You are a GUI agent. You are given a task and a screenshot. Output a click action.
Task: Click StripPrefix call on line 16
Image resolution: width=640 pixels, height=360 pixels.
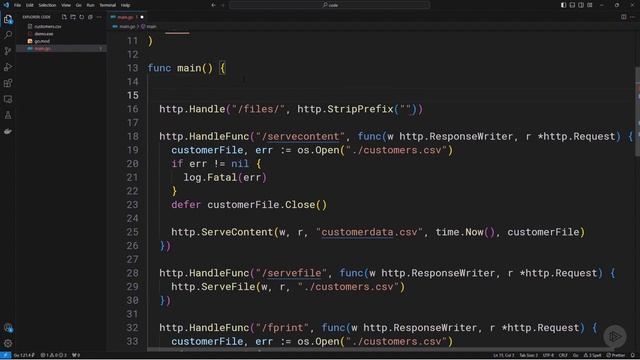click(x=360, y=109)
